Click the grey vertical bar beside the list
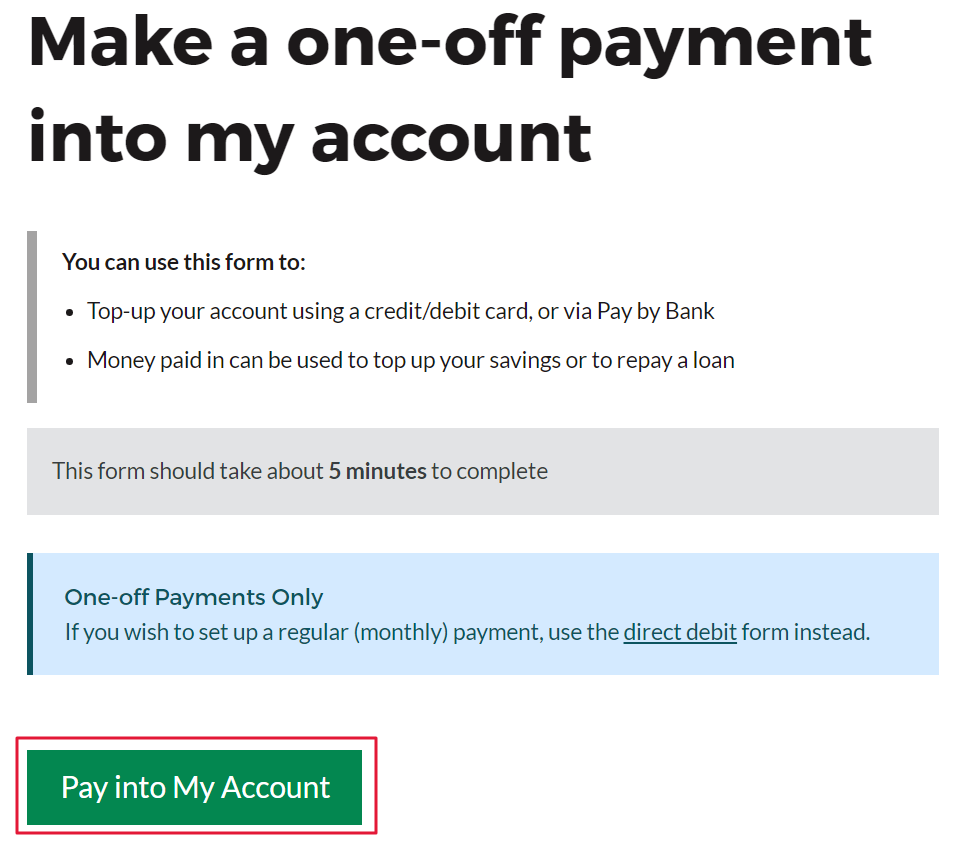Viewport: 967px width, 843px height. tap(32, 317)
